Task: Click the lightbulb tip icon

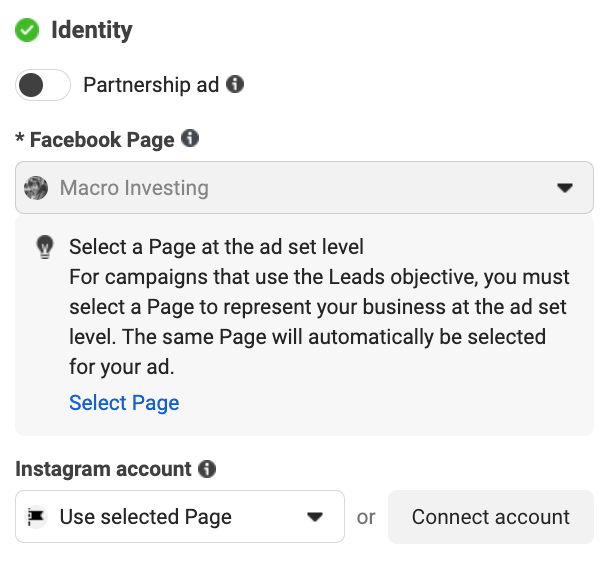Action: 44,248
